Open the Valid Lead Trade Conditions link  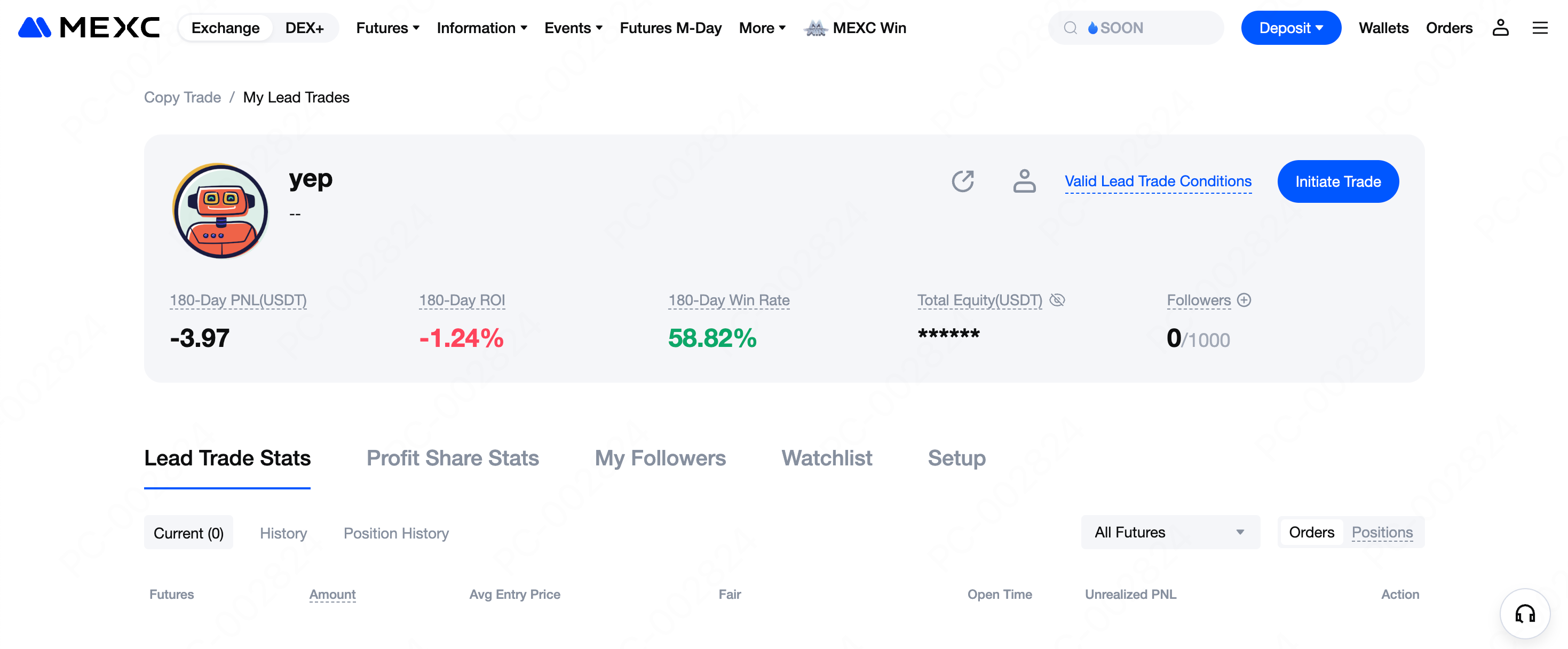tap(1158, 181)
